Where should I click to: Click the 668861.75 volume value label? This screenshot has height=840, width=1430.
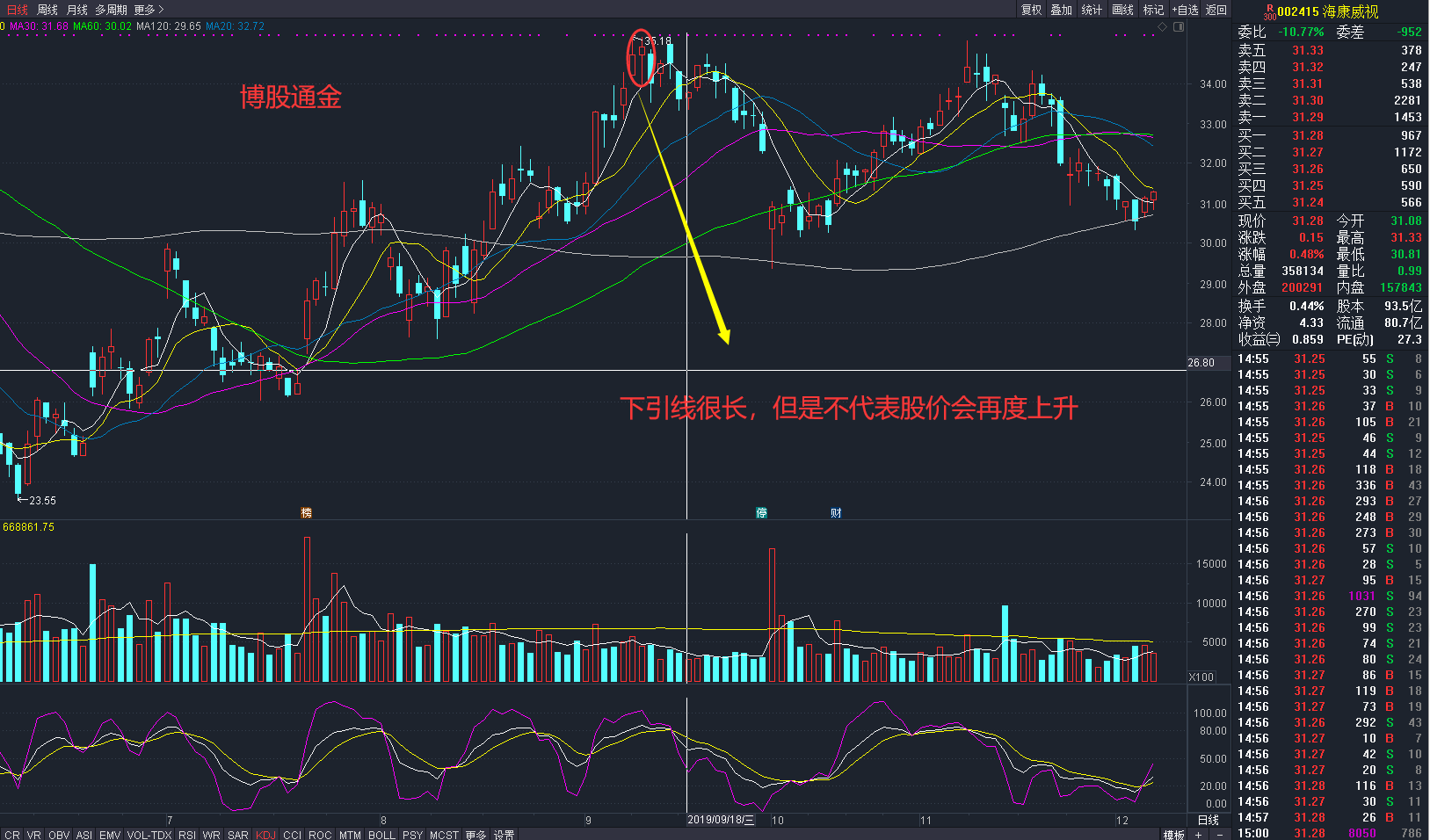click(x=29, y=527)
